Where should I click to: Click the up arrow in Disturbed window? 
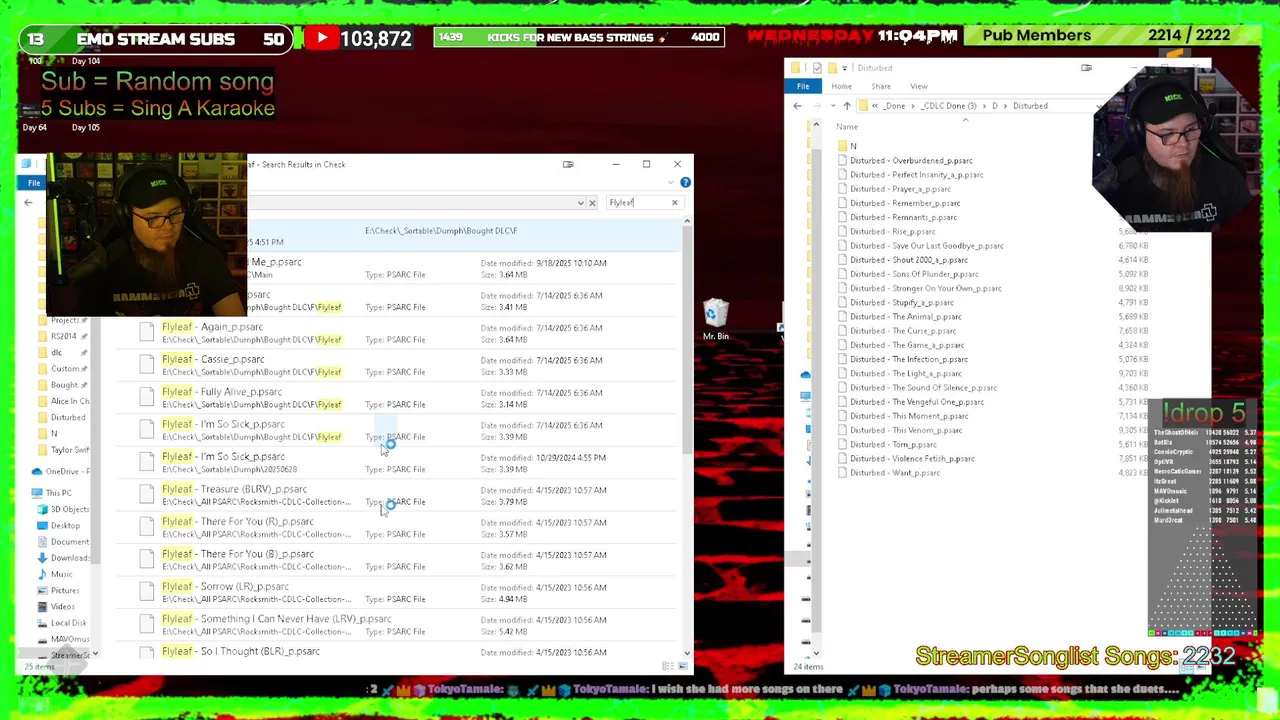tap(846, 105)
